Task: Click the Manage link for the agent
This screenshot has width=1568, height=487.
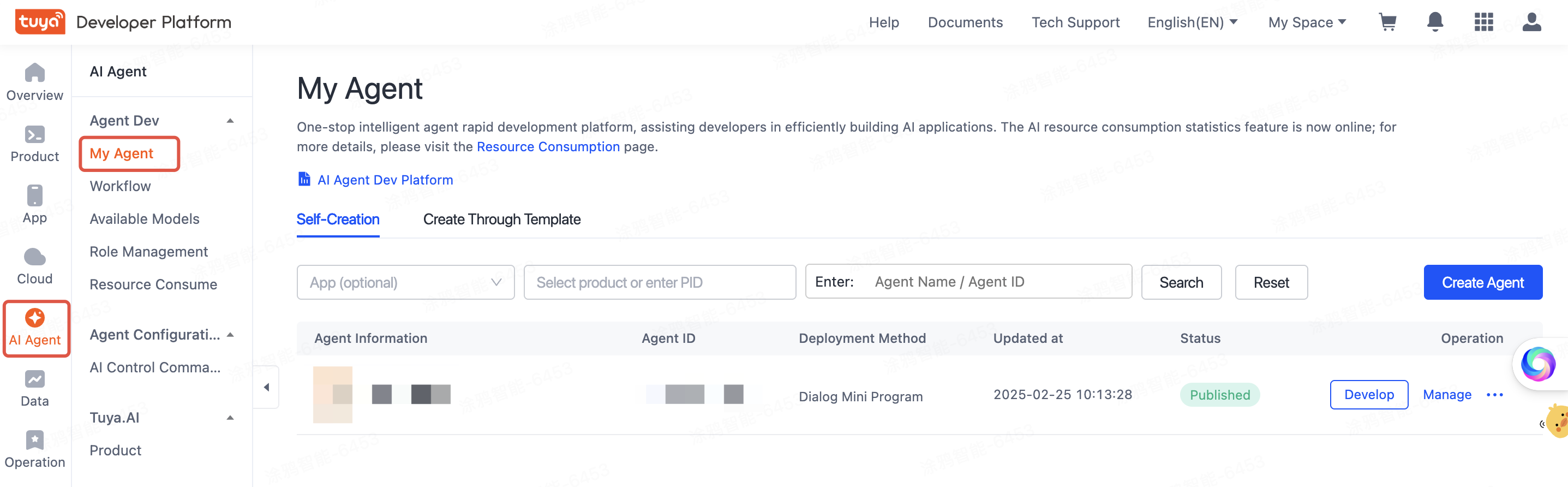Action: 1447,395
